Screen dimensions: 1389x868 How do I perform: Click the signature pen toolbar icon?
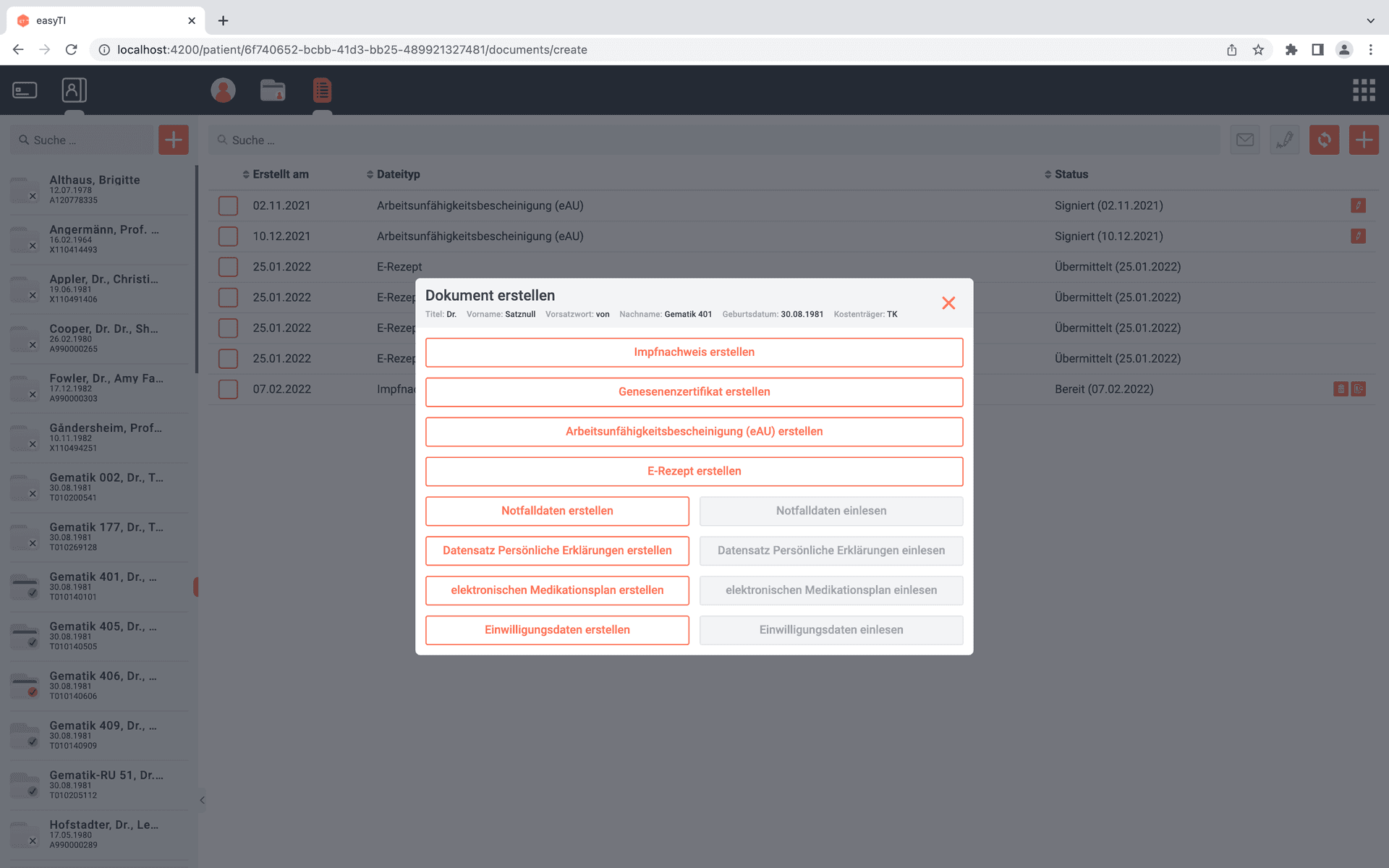coord(1285,140)
